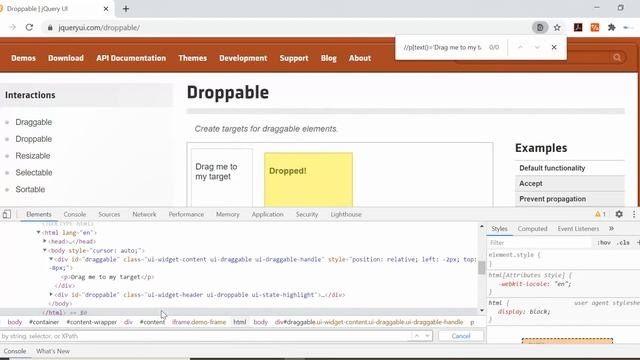Click the DevTools warning count icon
640x360 pixels.
[600, 214]
